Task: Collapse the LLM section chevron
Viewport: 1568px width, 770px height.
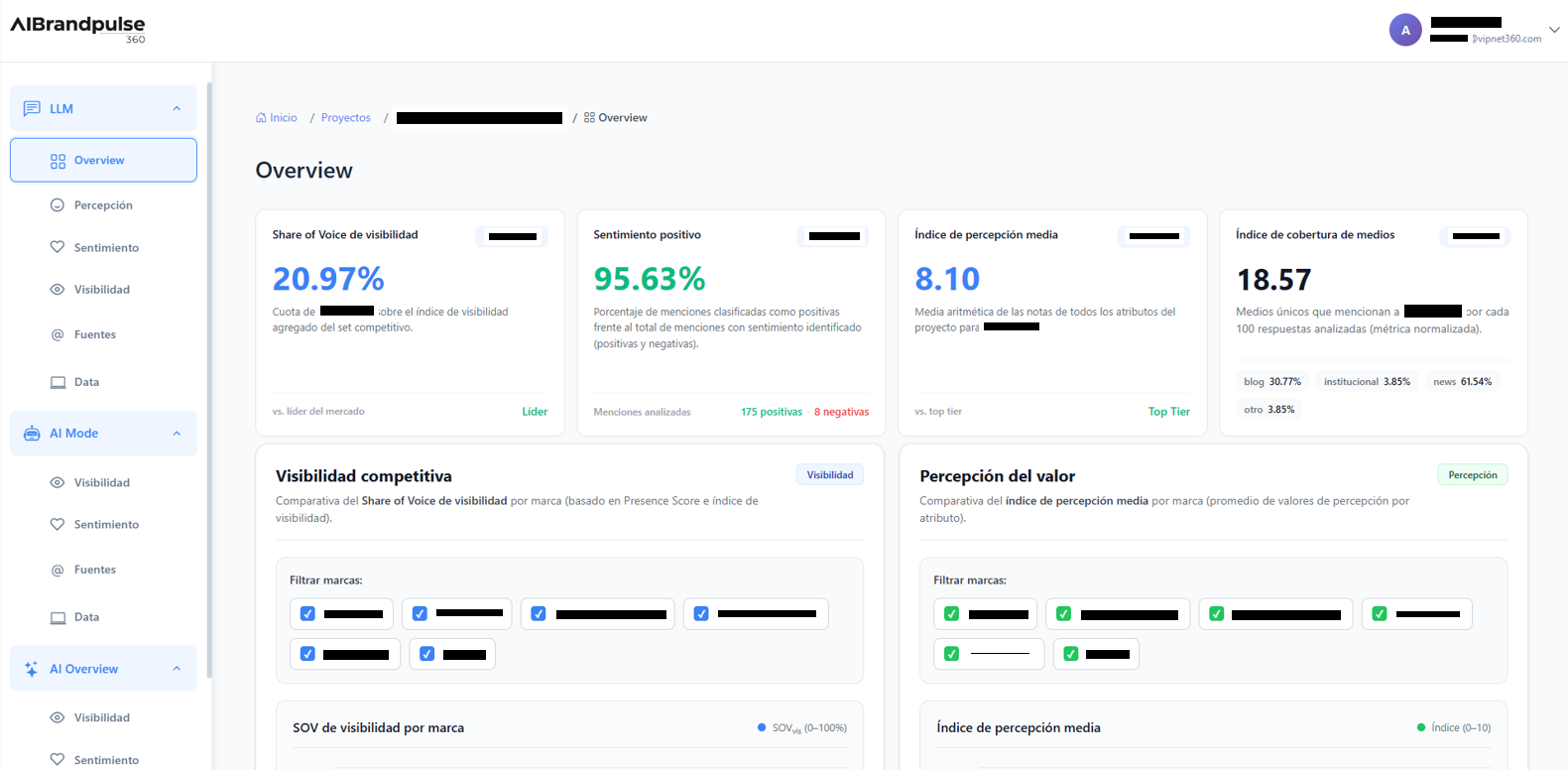Action: coord(177,108)
